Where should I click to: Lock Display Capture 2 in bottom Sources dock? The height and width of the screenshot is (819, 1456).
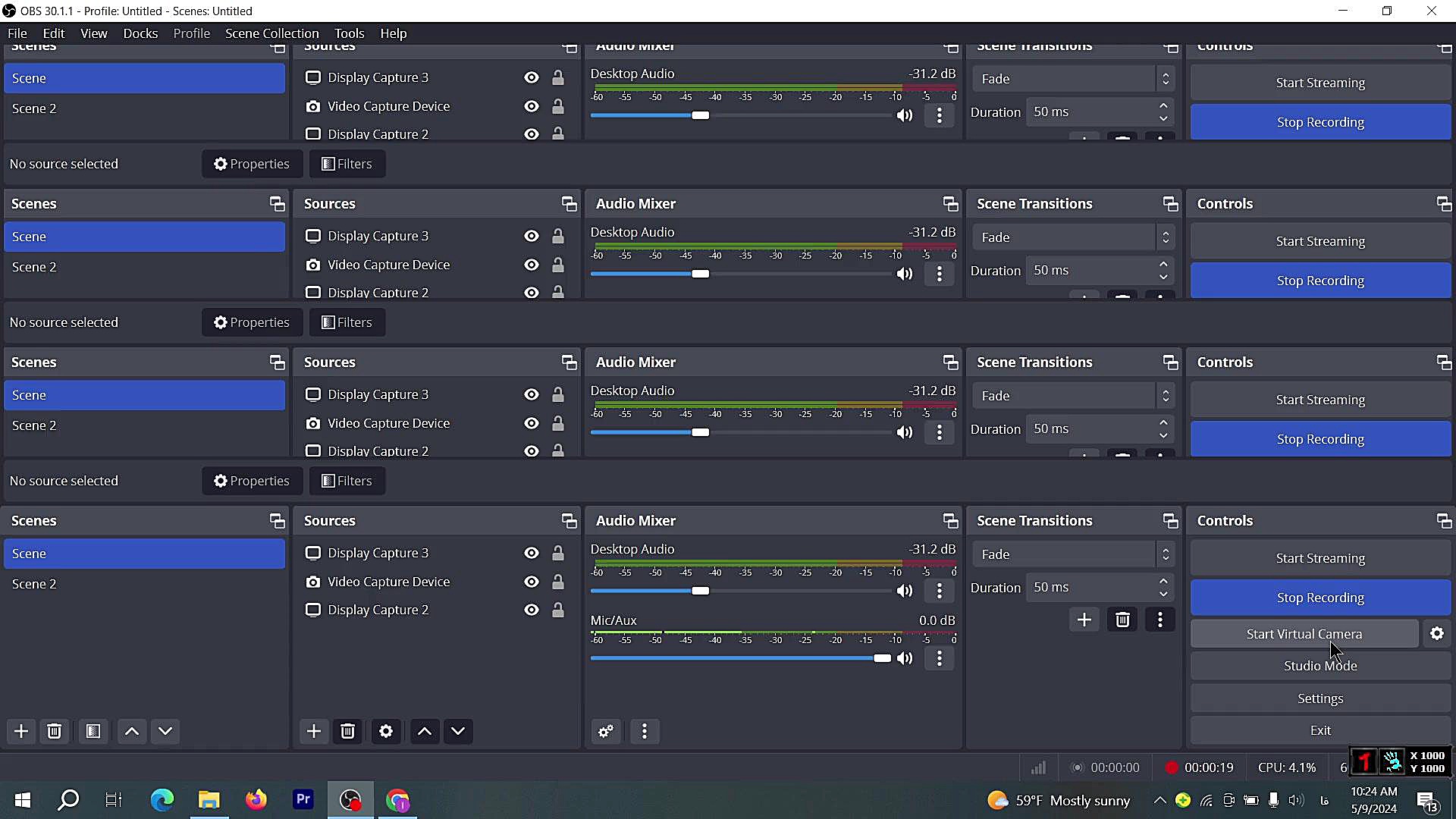tap(558, 610)
